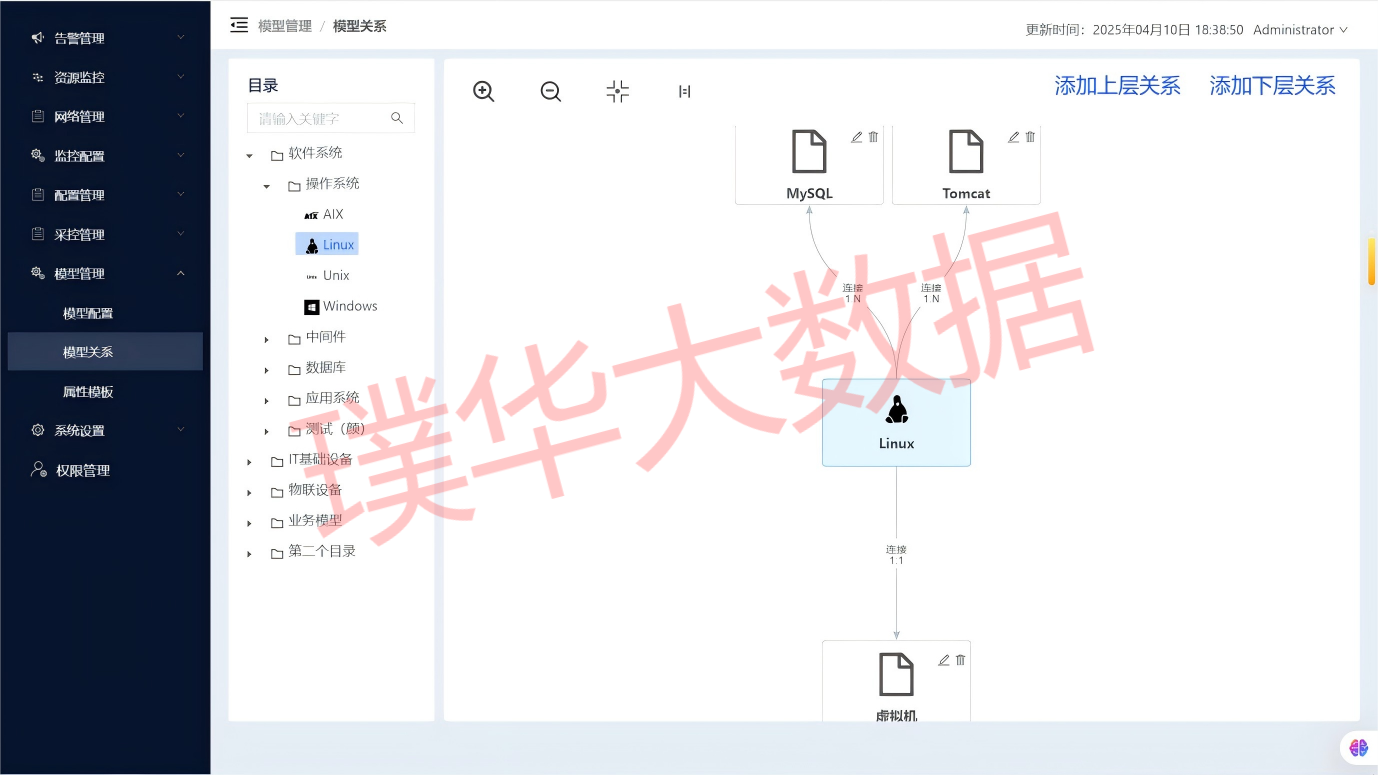Delete the 虚拟机 node via trash icon
Viewport: 1378px width, 775px height.
click(960, 660)
